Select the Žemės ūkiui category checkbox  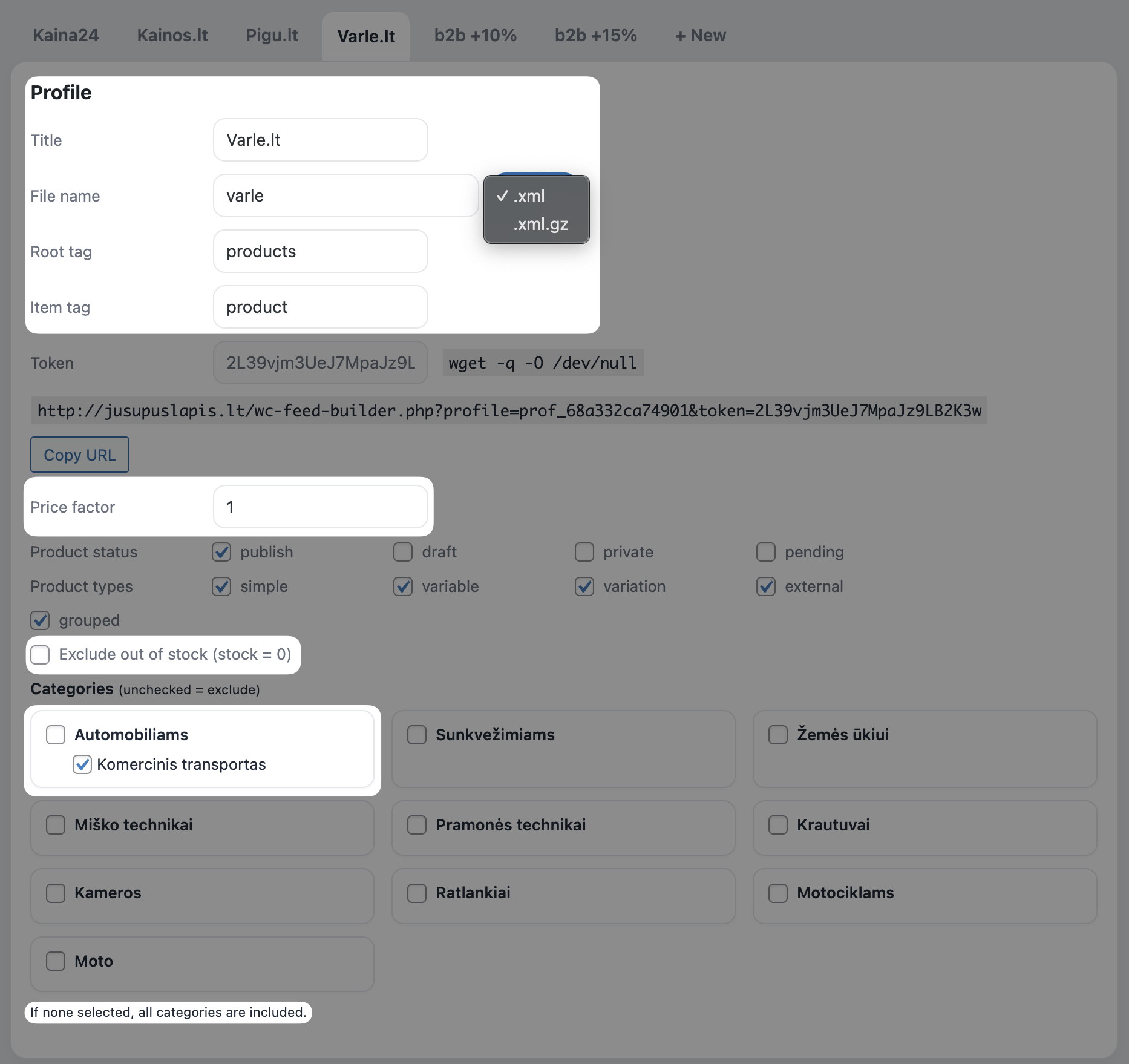778,735
